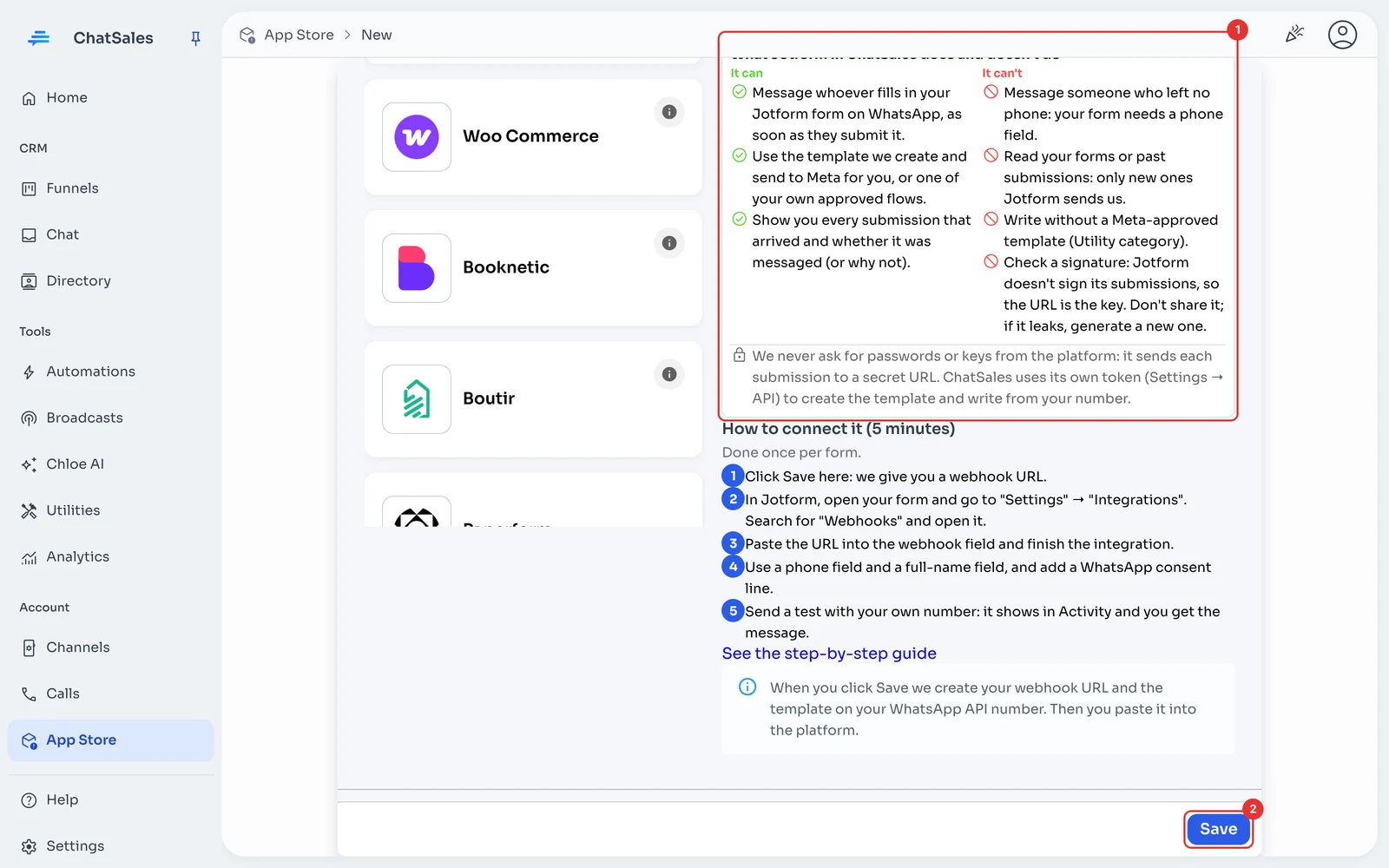Image resolution: width=1389 pixels, height=868 pixels.
Task: Click the 'It can' column label
Action: 747,73
